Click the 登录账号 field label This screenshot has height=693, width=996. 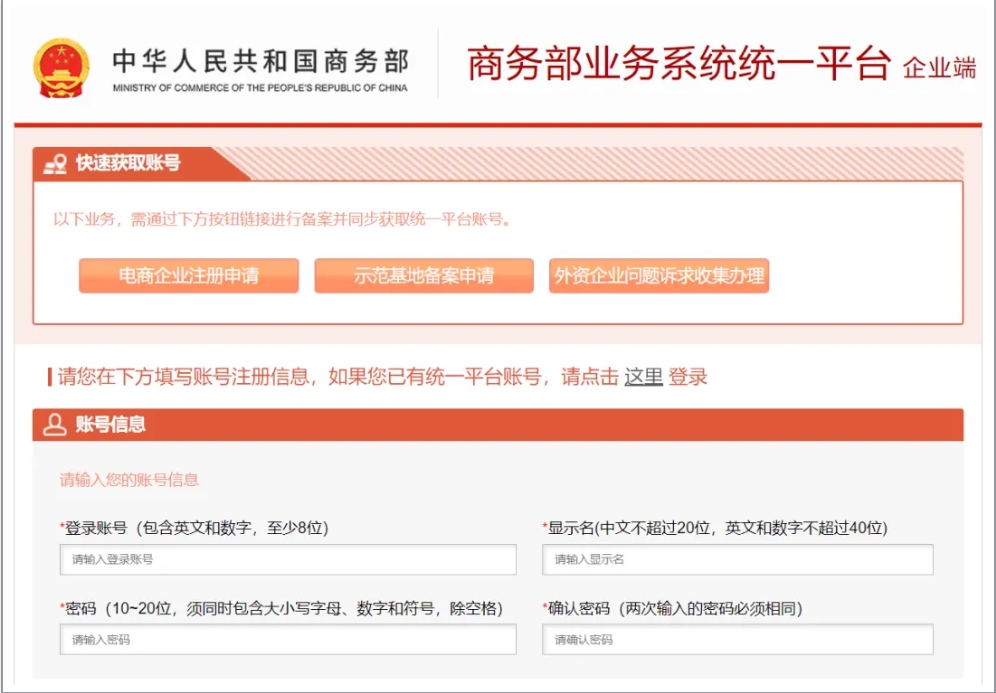coord(194,528)
